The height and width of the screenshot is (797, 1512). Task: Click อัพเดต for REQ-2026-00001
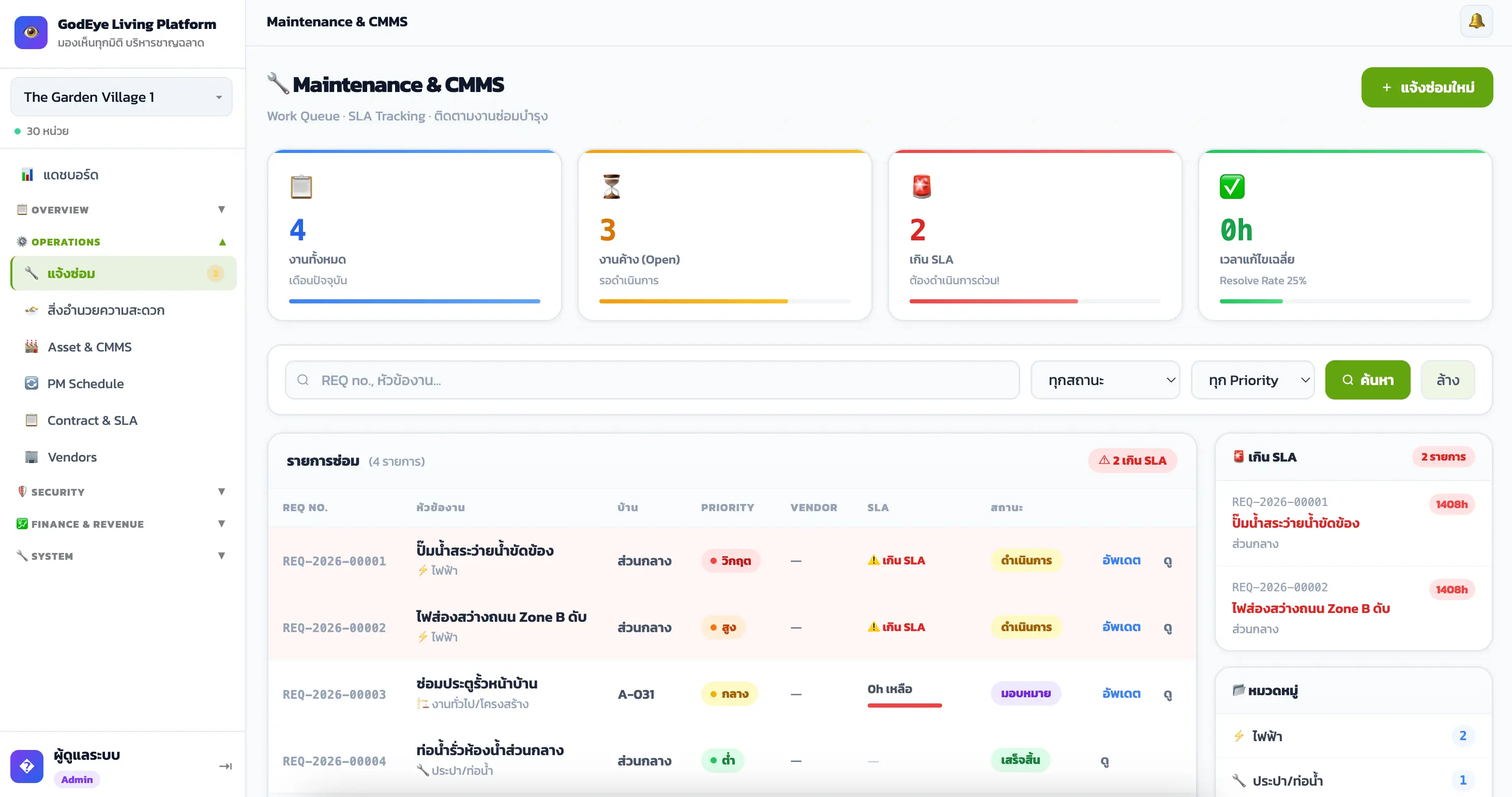[x=1121, y=560]
